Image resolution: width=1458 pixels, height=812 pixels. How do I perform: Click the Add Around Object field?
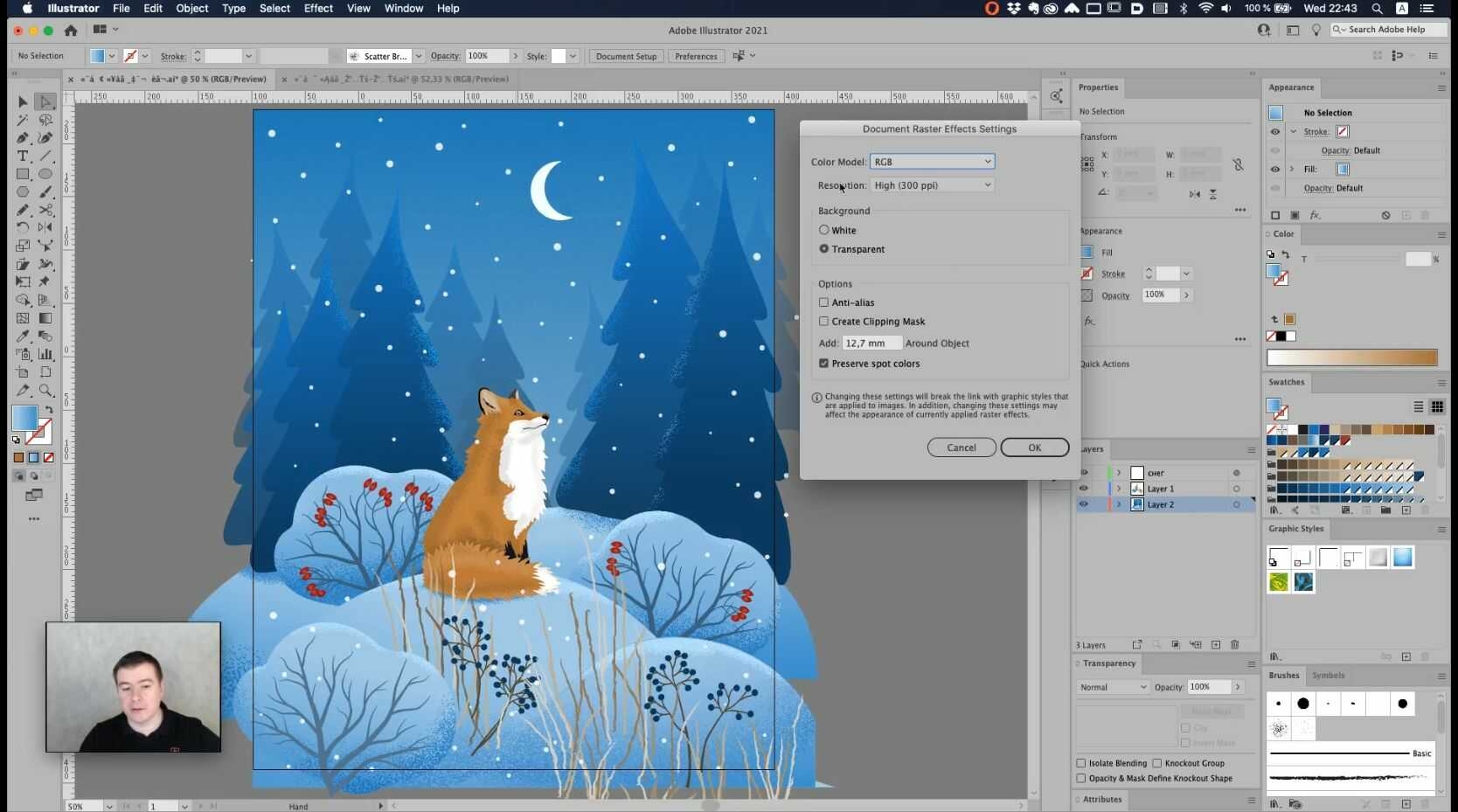click(871, 344)
